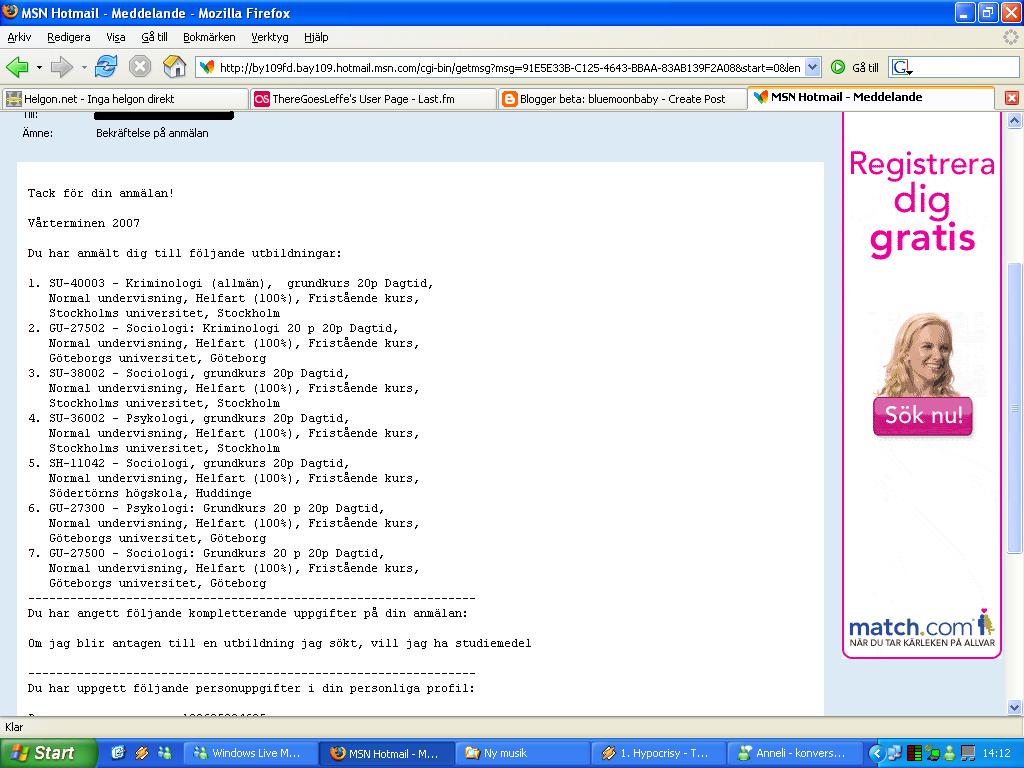Image resolution: width=1024 pixels, height=768 pixels.
Task: Click the Forward arrow button
Action: coord(62,67)
